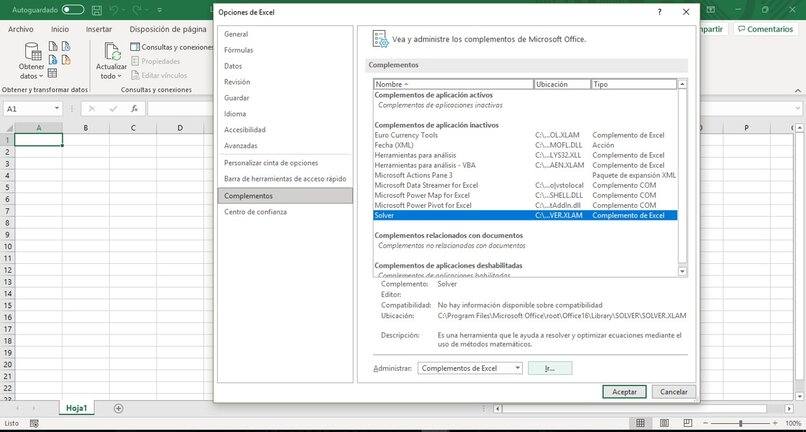Select Revisión in options sidebar
Viewport: 806px width, 432px height.
point(285,82)
